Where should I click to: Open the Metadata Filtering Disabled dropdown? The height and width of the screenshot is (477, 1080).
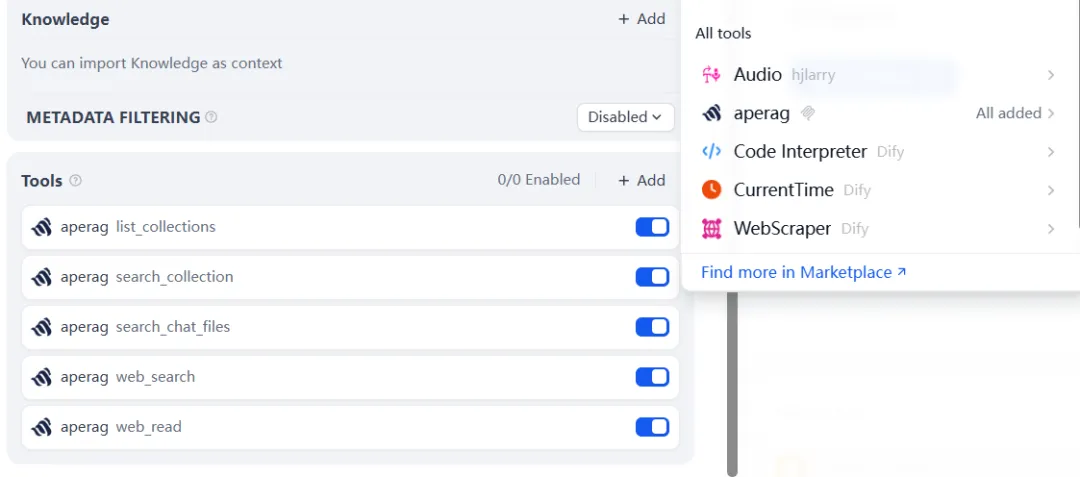[625, 117]
